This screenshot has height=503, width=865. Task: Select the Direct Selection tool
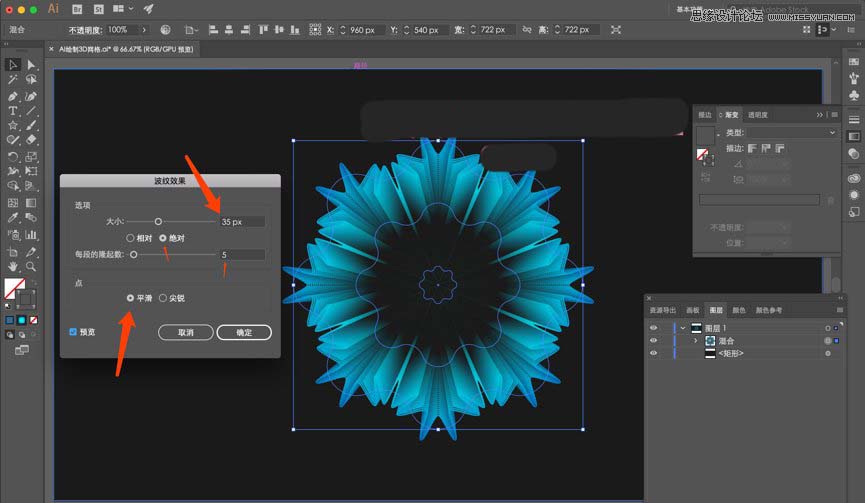[x=31, y=65]
